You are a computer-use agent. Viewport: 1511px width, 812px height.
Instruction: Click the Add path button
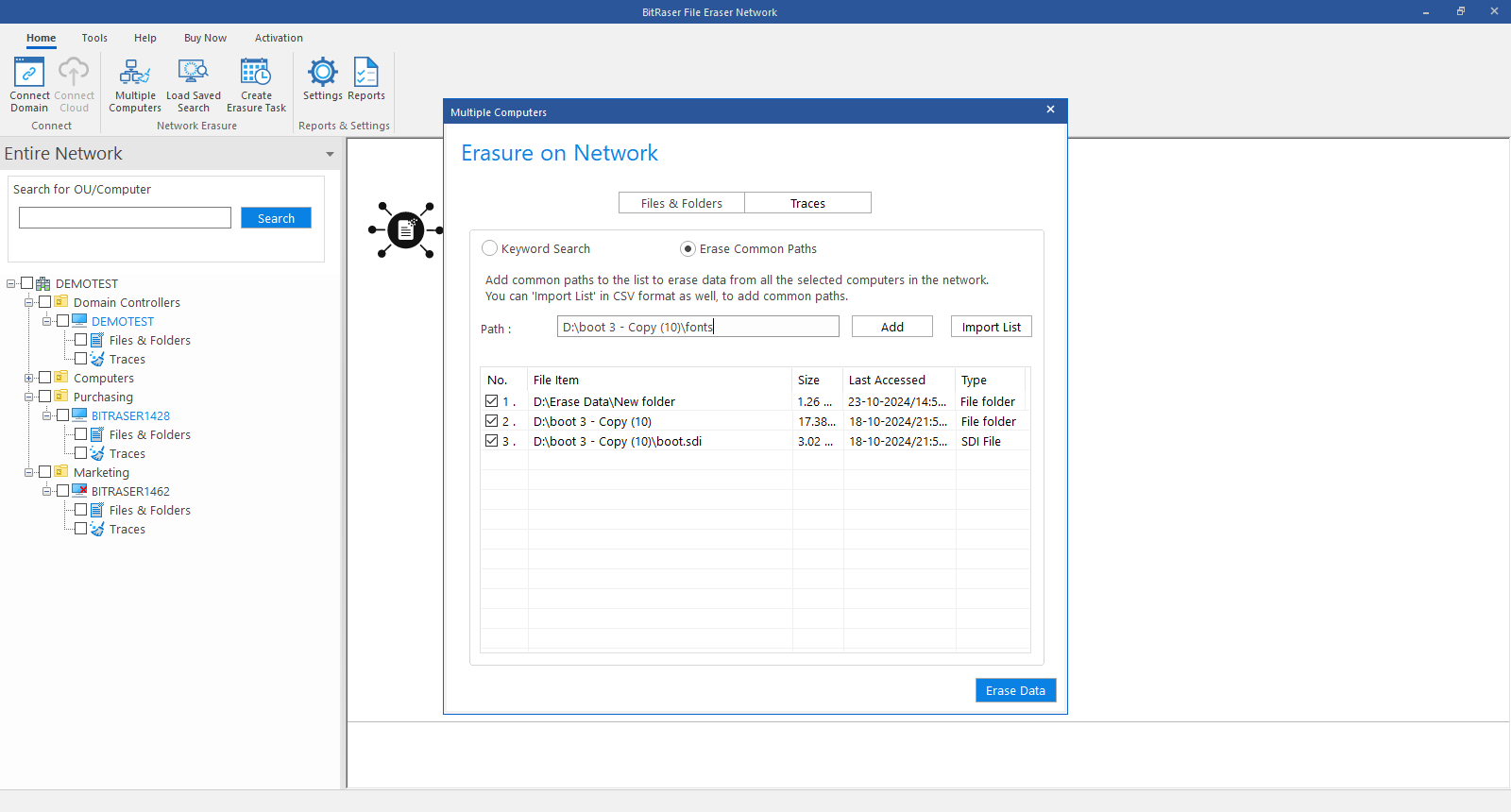[x=892, y=327]
